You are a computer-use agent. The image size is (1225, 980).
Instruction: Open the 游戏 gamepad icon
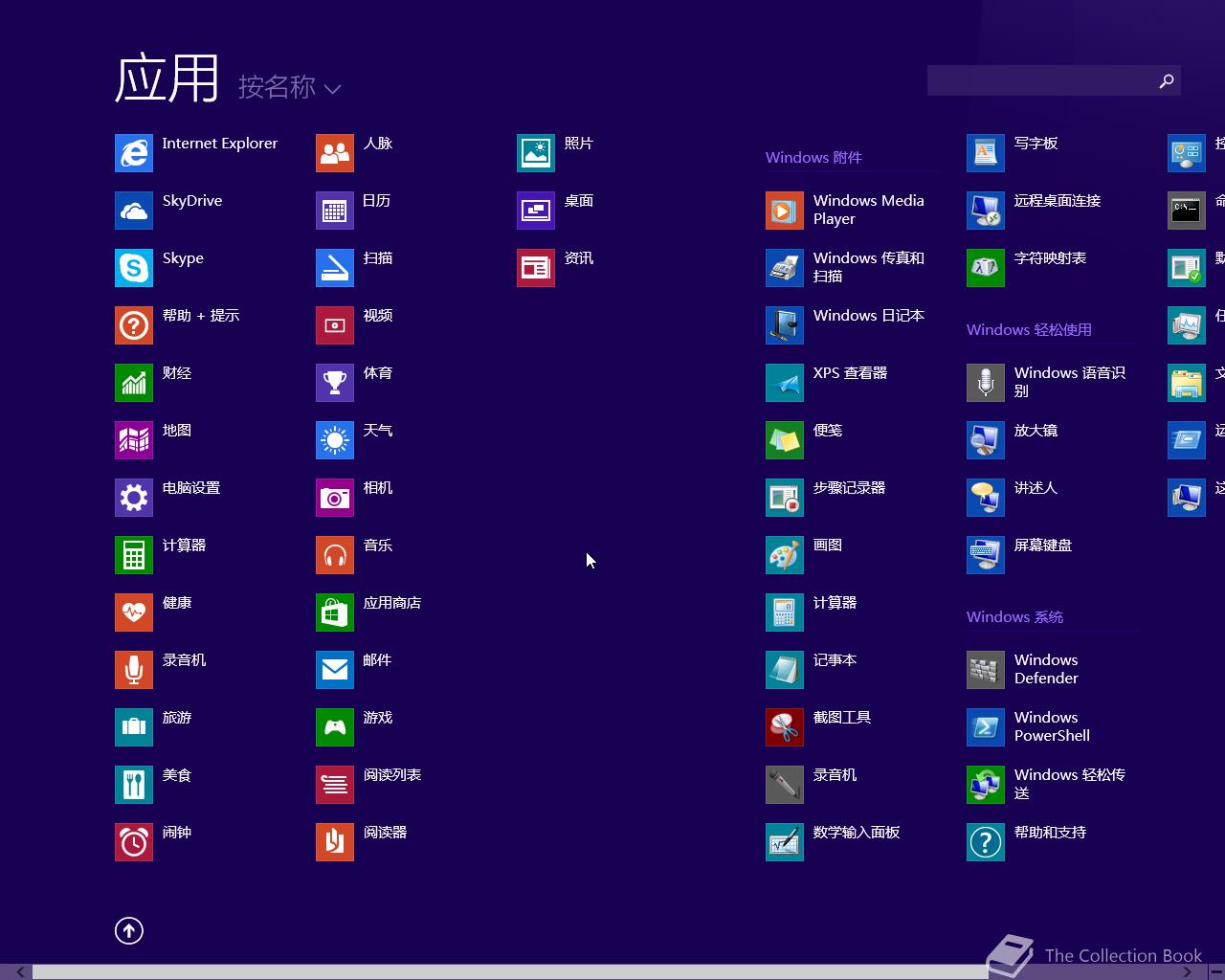(335, 727)
